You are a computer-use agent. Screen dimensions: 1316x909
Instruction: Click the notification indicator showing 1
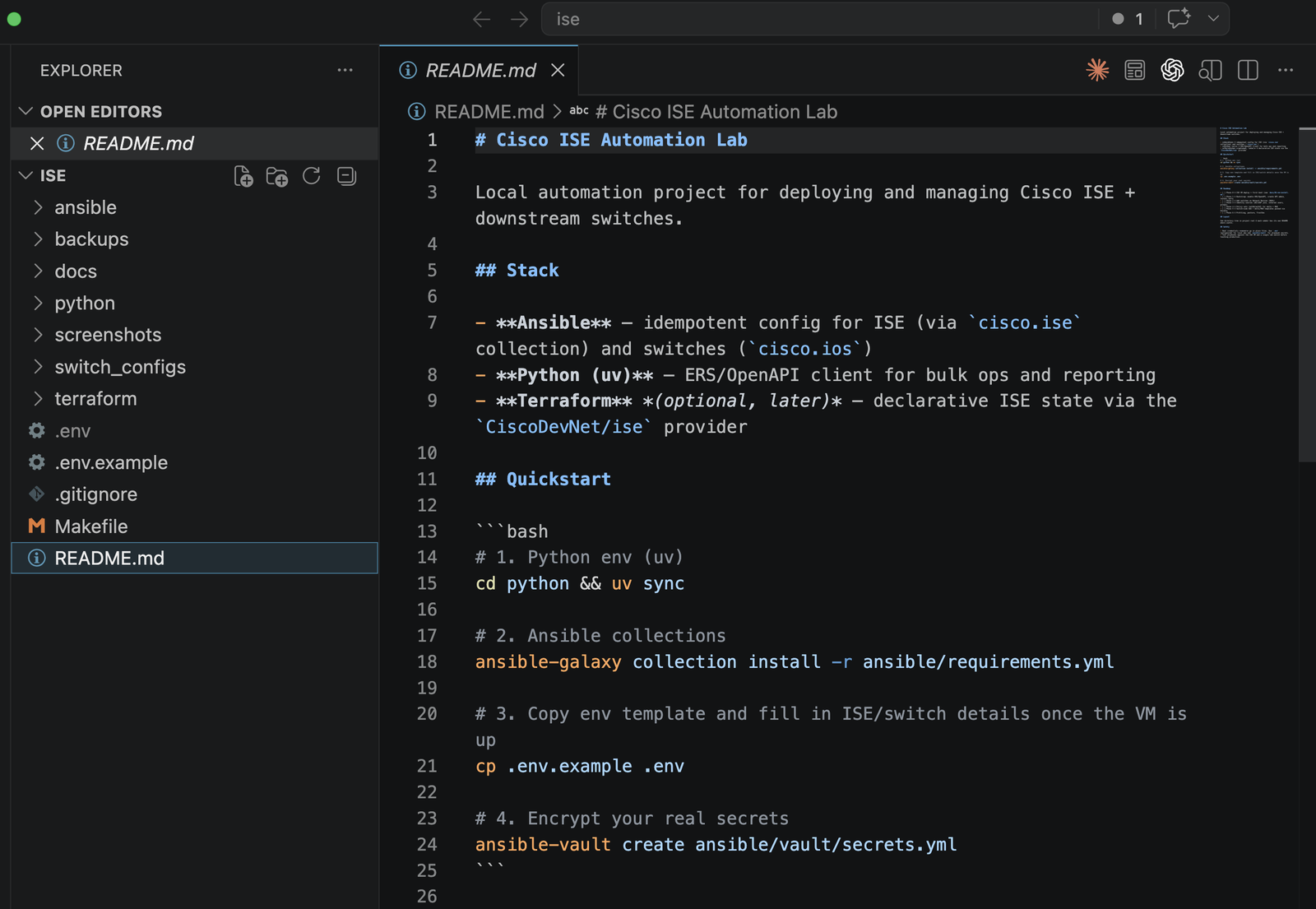(x=1128, y=19)
